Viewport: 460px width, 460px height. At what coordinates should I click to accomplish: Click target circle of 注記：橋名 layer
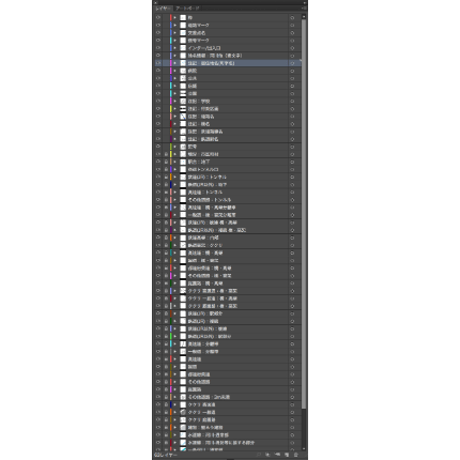292,124
